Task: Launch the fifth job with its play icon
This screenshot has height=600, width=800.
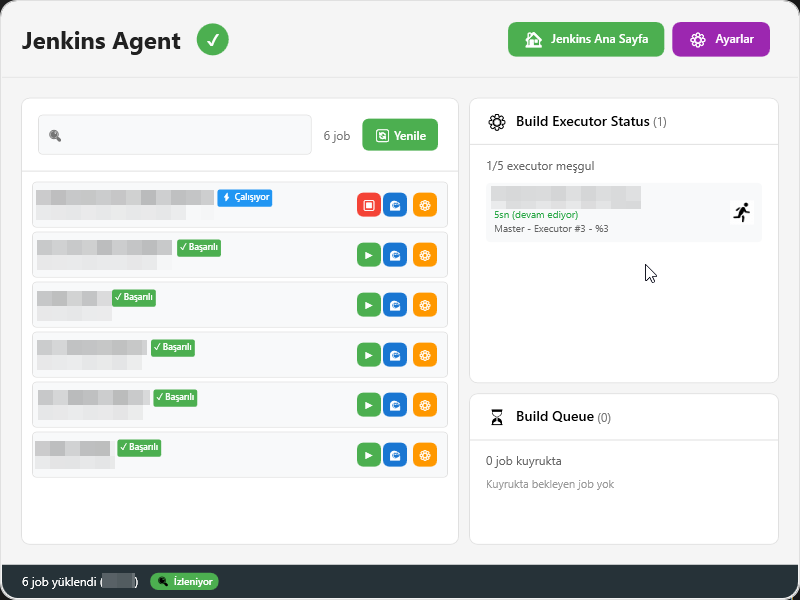Action: coord(369,405)
